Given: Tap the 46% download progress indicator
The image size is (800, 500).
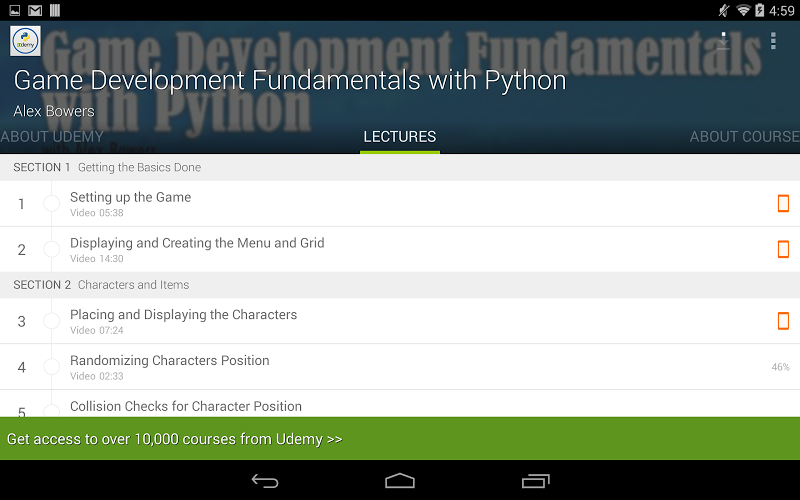Looking at the screenshot, I should 781,367.
